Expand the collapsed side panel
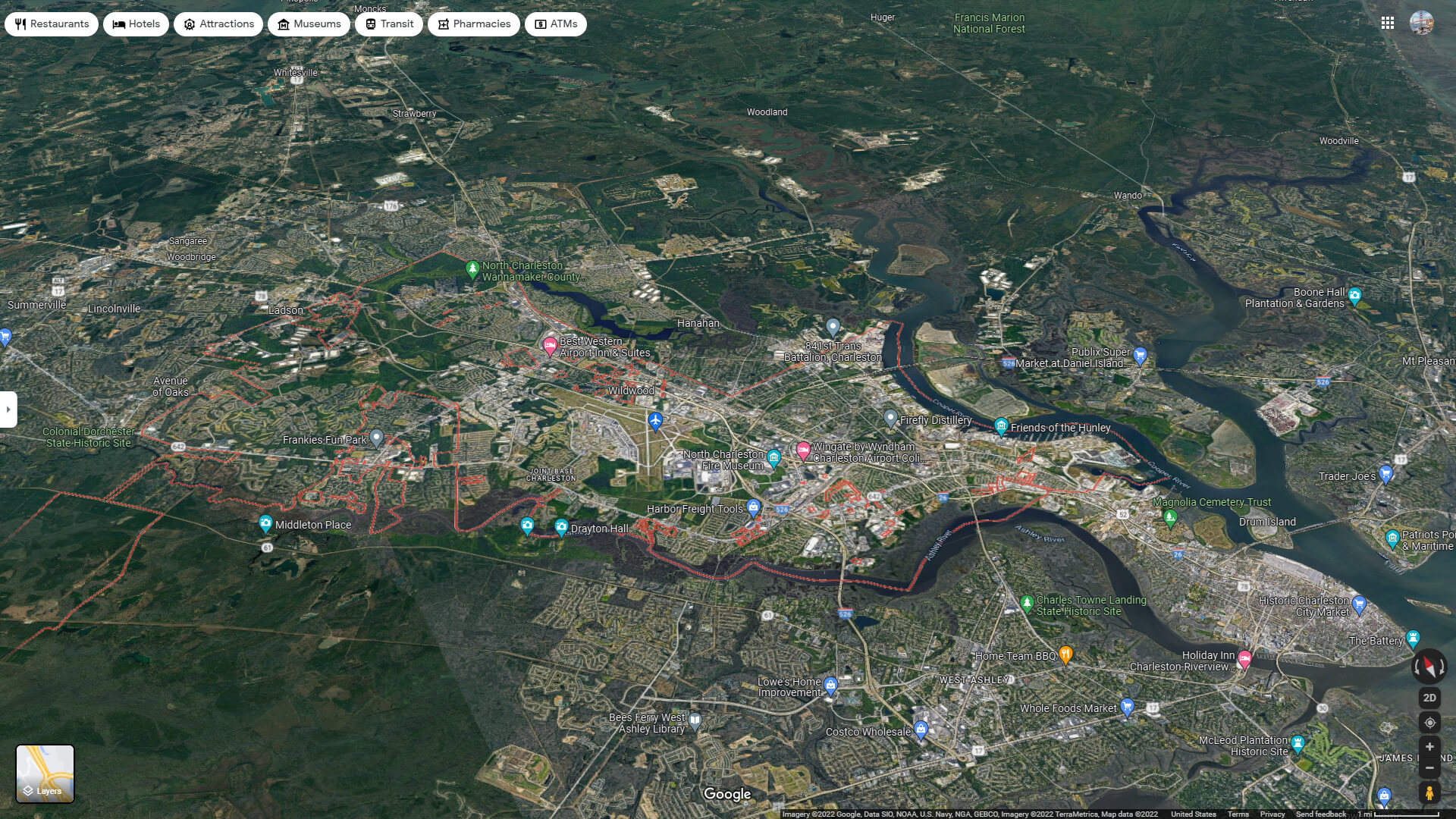The image size is (1456, 819). pos(8,409)
